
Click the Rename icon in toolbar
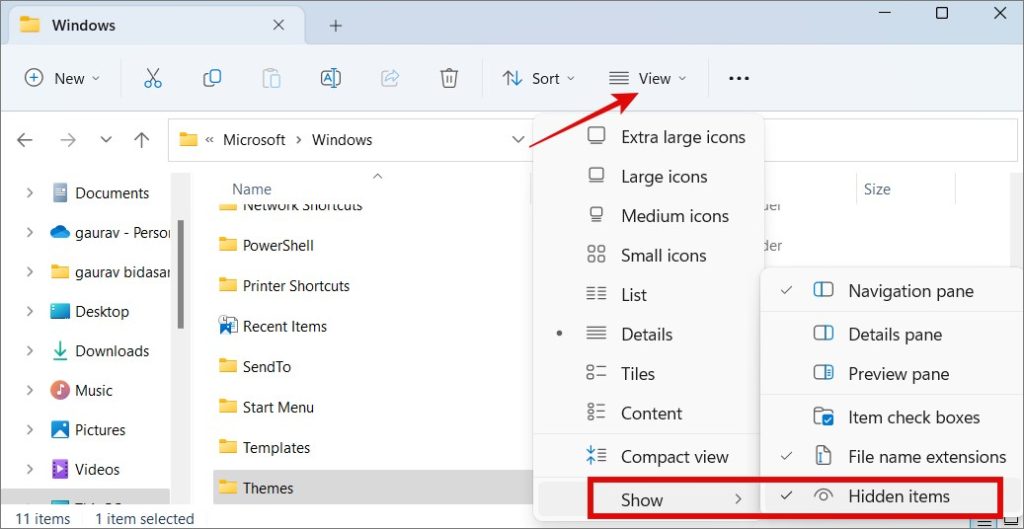point(331,78)
